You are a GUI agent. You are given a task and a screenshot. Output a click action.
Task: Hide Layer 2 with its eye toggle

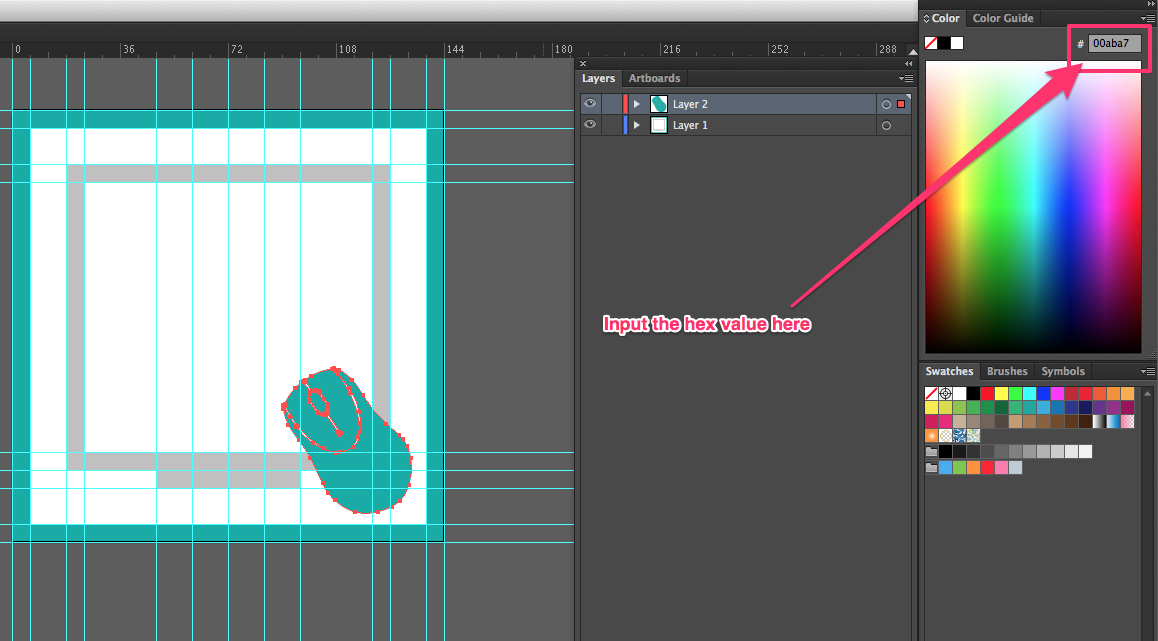[589, 103]
